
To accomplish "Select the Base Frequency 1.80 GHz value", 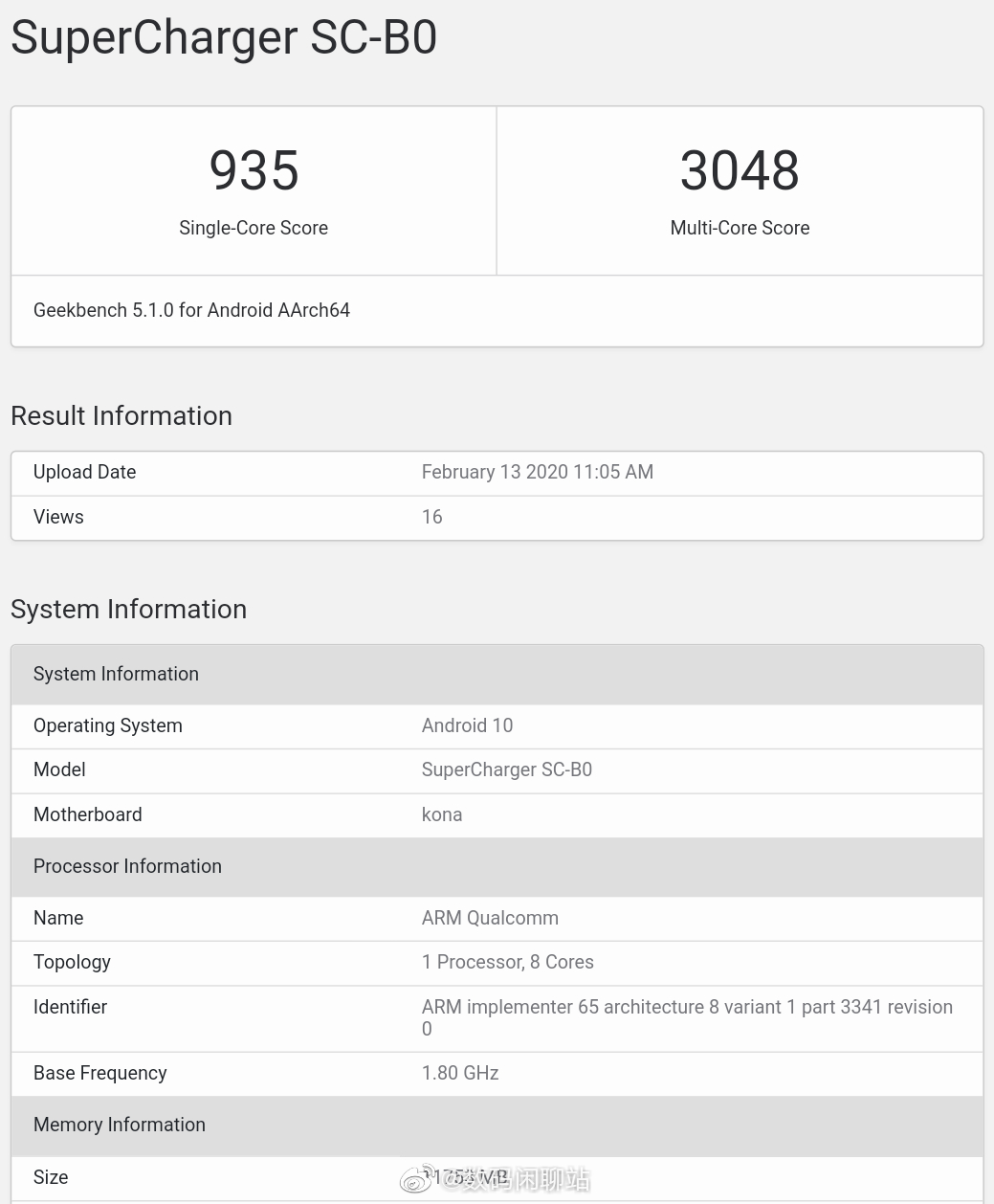I will (459, 1073).
